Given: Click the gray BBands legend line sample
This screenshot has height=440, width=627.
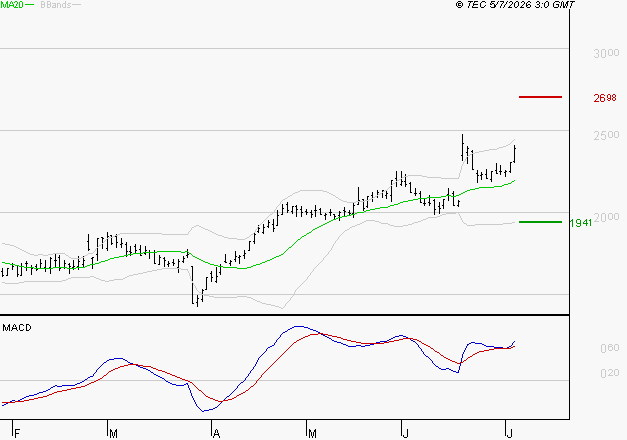Looking at the screenshot, I should tap(76, 5).
